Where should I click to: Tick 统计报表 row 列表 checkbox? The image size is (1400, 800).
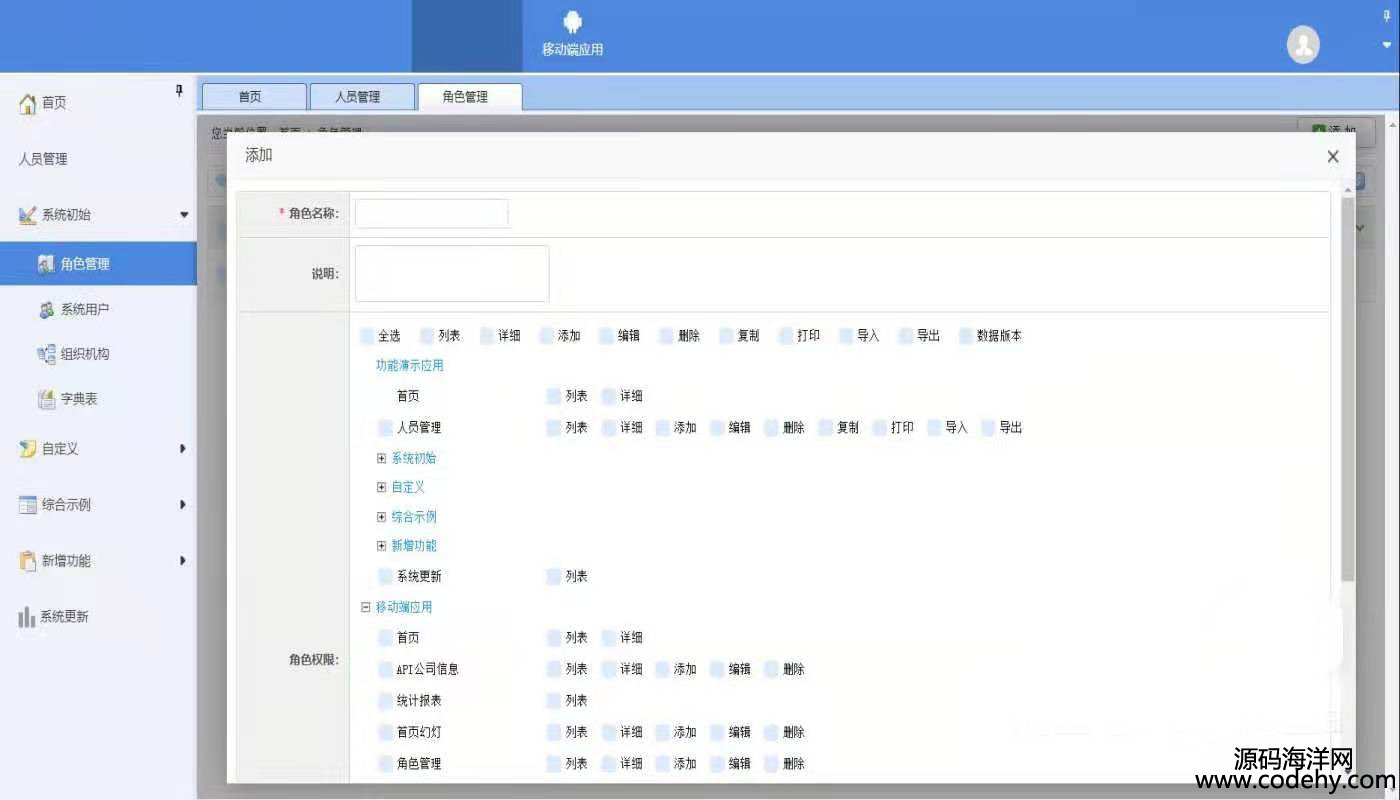[554, 701]
